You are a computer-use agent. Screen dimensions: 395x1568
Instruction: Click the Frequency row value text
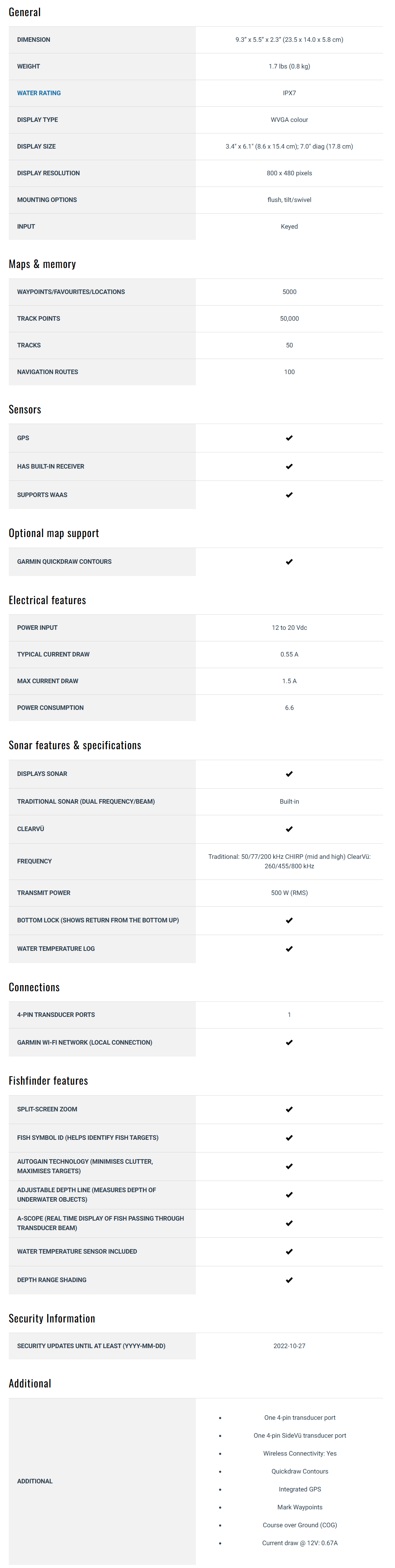289,861
